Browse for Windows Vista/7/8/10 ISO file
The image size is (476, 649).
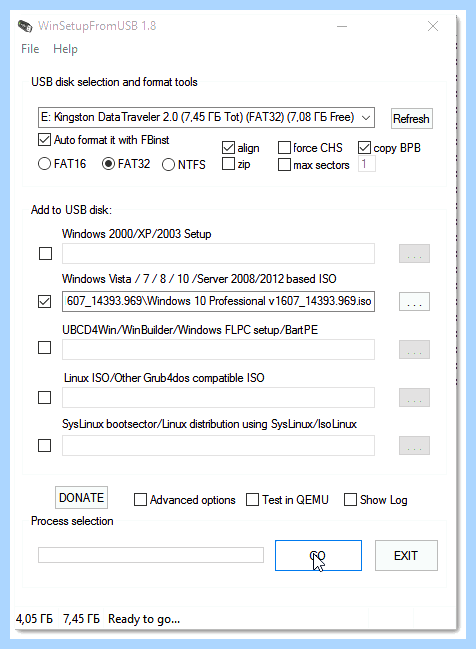[x=414, y=301]
